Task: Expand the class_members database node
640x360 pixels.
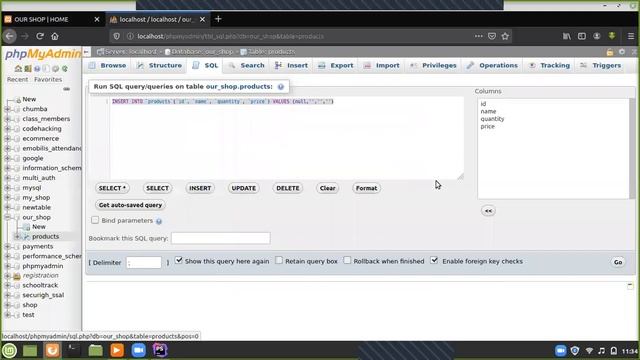Action: 7,119
